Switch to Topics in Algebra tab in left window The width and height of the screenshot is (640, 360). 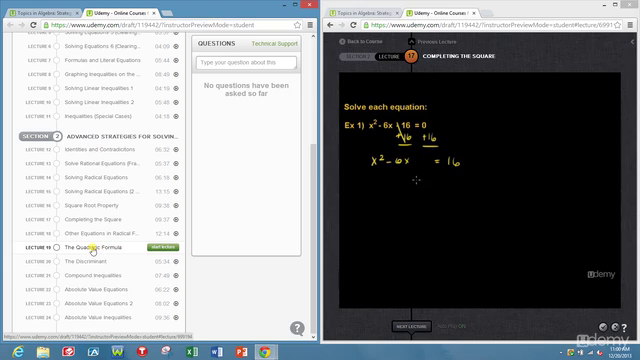tap(44, 13)
